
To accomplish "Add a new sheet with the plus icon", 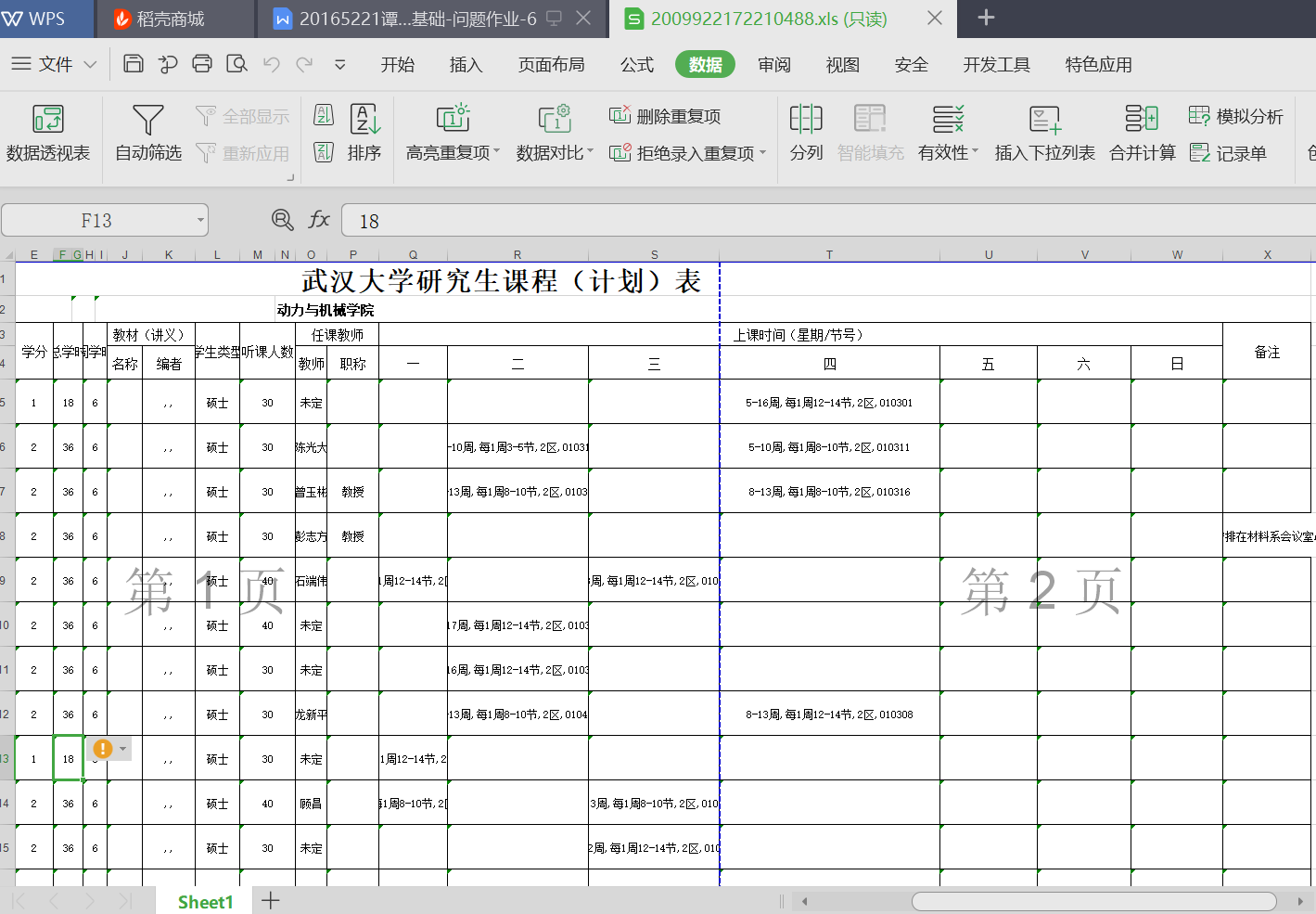I will (271, 900).
